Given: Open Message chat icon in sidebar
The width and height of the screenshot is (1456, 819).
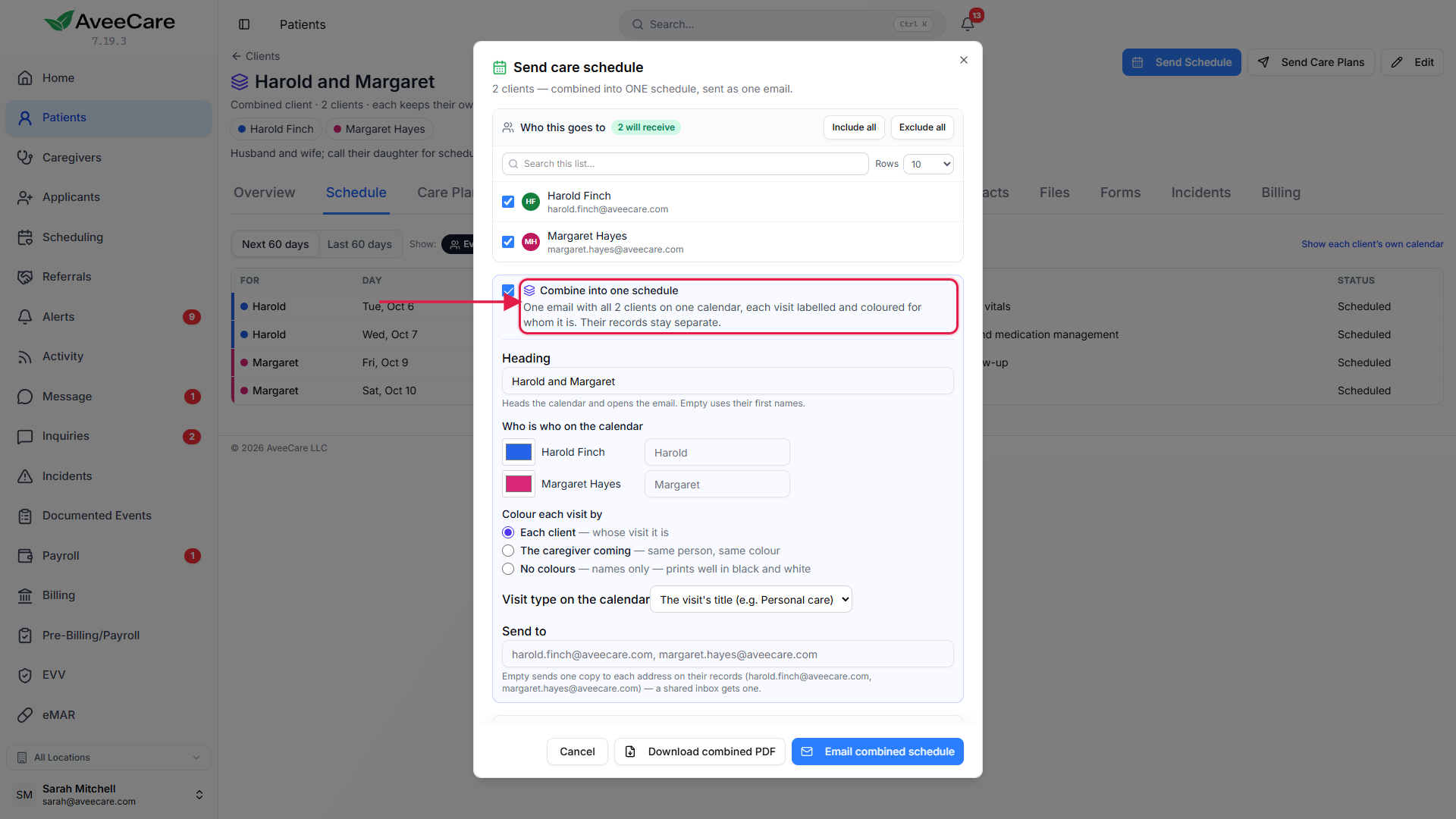Looking at the screenshot, I should click(x=25, y=397).
